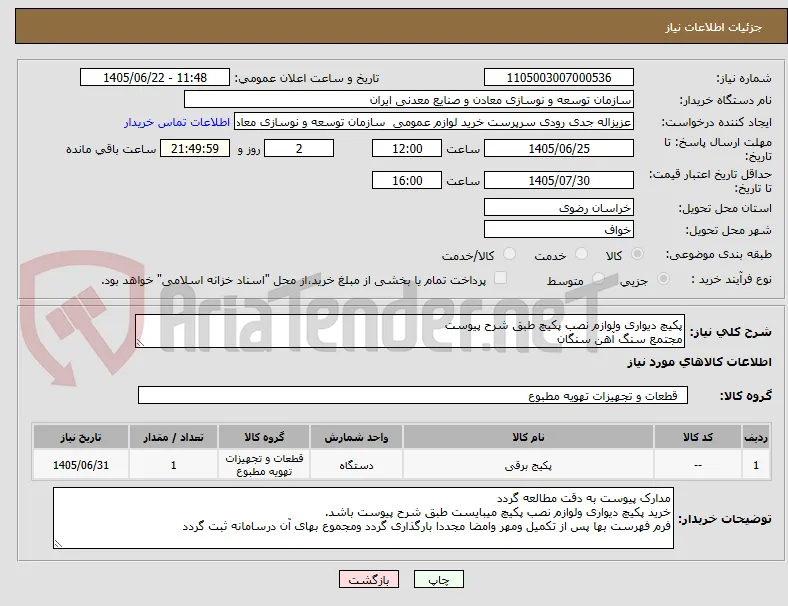Select the خدمت radio button
Image resolution: width=788 pixels, height=606 pixels.
point(581,254)
